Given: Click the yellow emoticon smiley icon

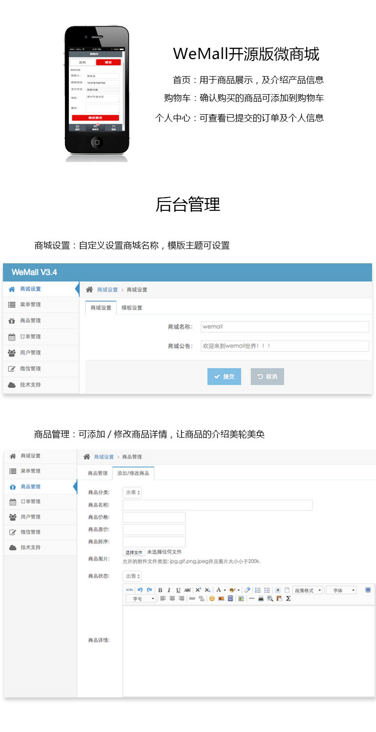Looking at the screenshot, I should [212, 598].
